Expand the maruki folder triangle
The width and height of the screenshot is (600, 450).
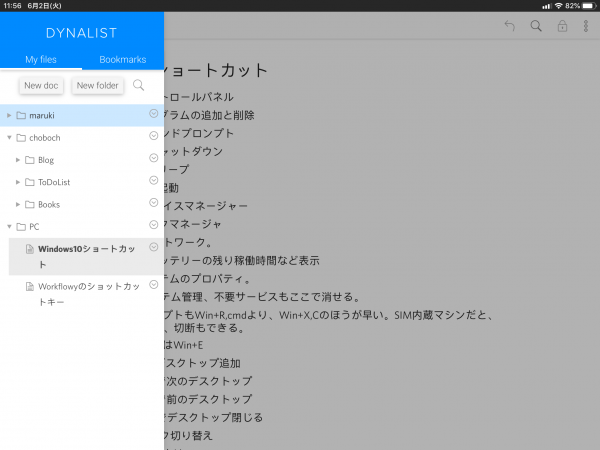coord(9,116)
